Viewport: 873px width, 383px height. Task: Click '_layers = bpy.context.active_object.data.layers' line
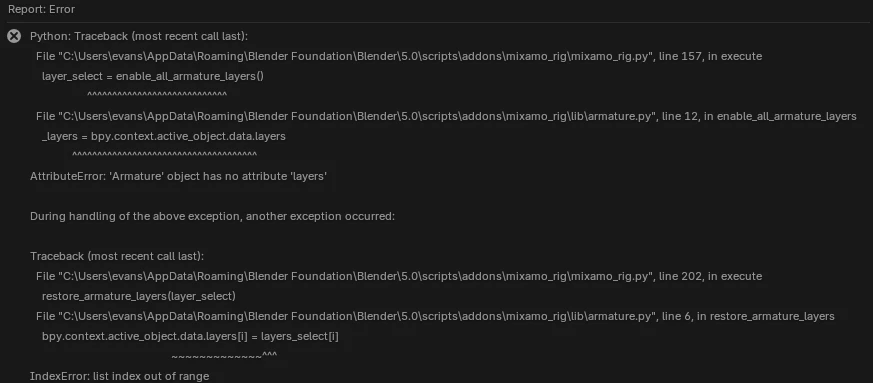click(x=164, y=136)
